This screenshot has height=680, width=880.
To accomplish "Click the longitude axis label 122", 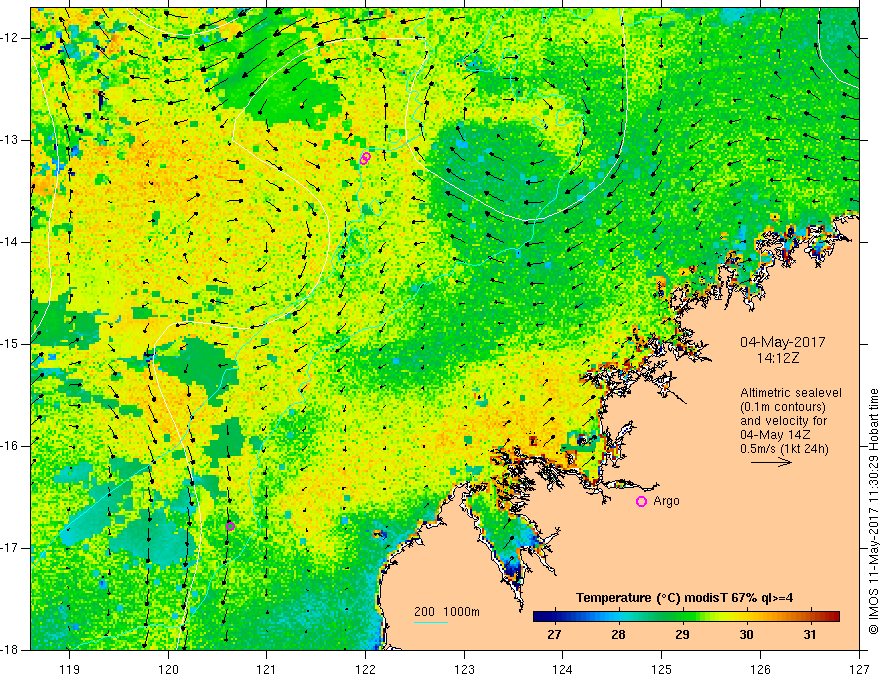I will click(365, 669).
